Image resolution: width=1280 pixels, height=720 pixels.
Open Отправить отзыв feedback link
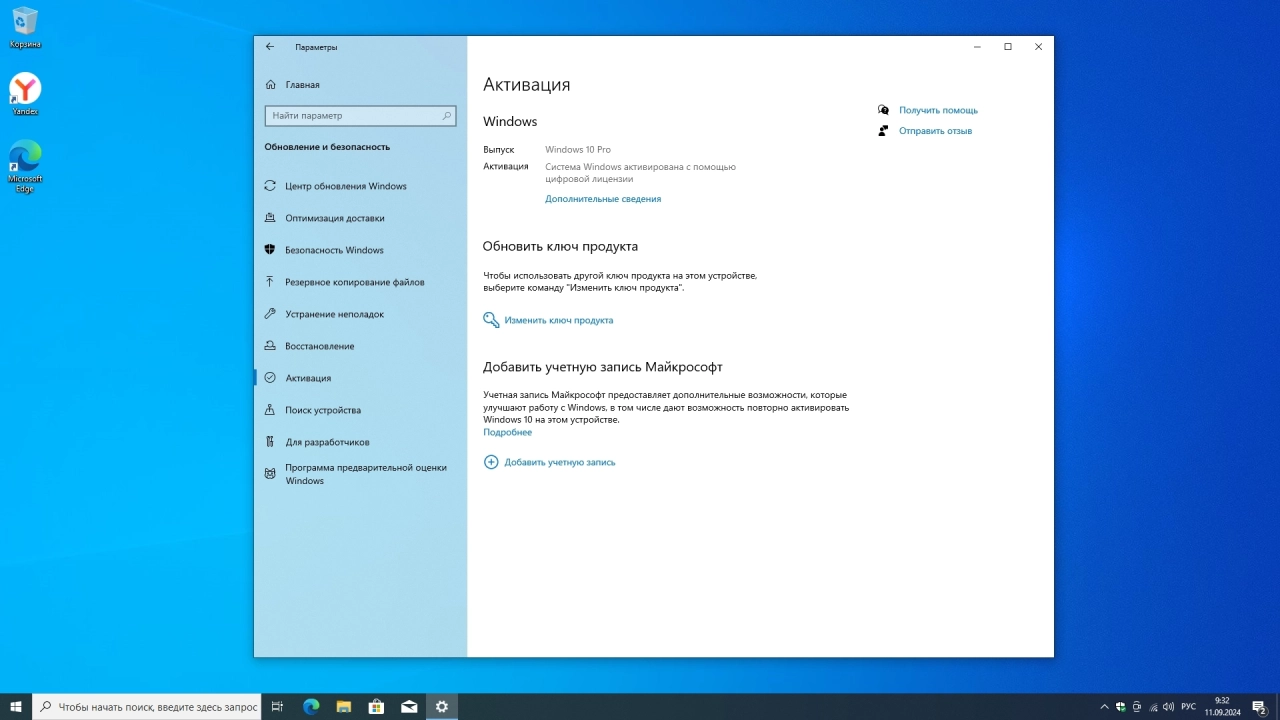point(935,131)
